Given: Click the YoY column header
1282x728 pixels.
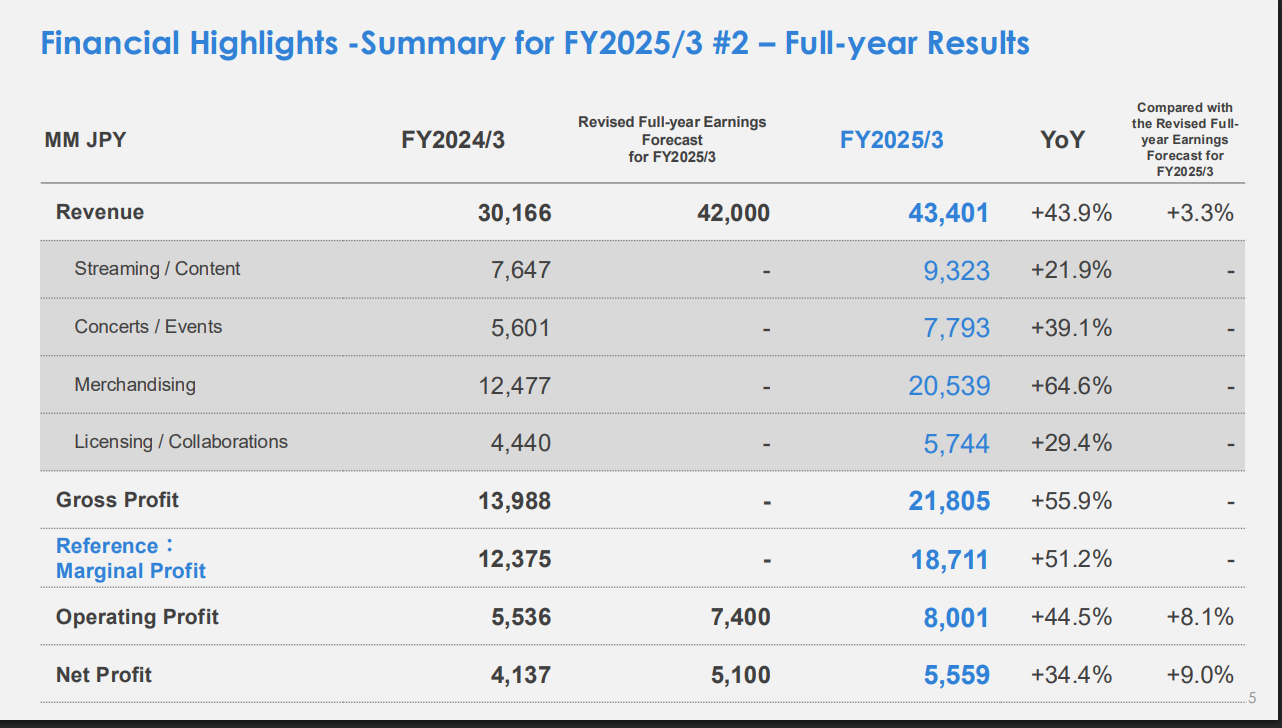Looking at the screenshot, I should tap(1062, 140).
